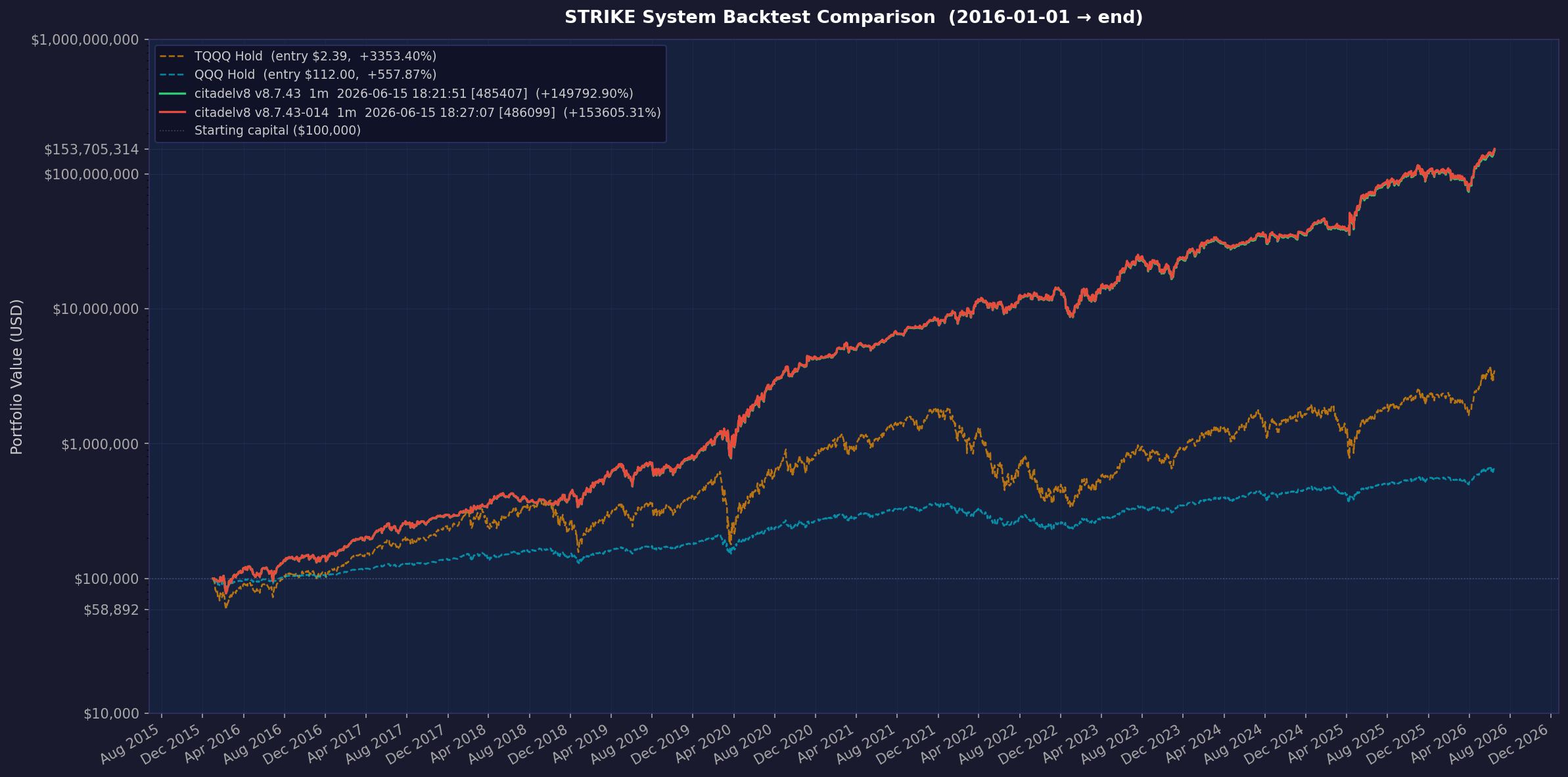Image resolution: width=1568 pixels, height=777 pixels.
Task: Click the Aug 2015 x-axis label
Action: [x=129, y=743]
